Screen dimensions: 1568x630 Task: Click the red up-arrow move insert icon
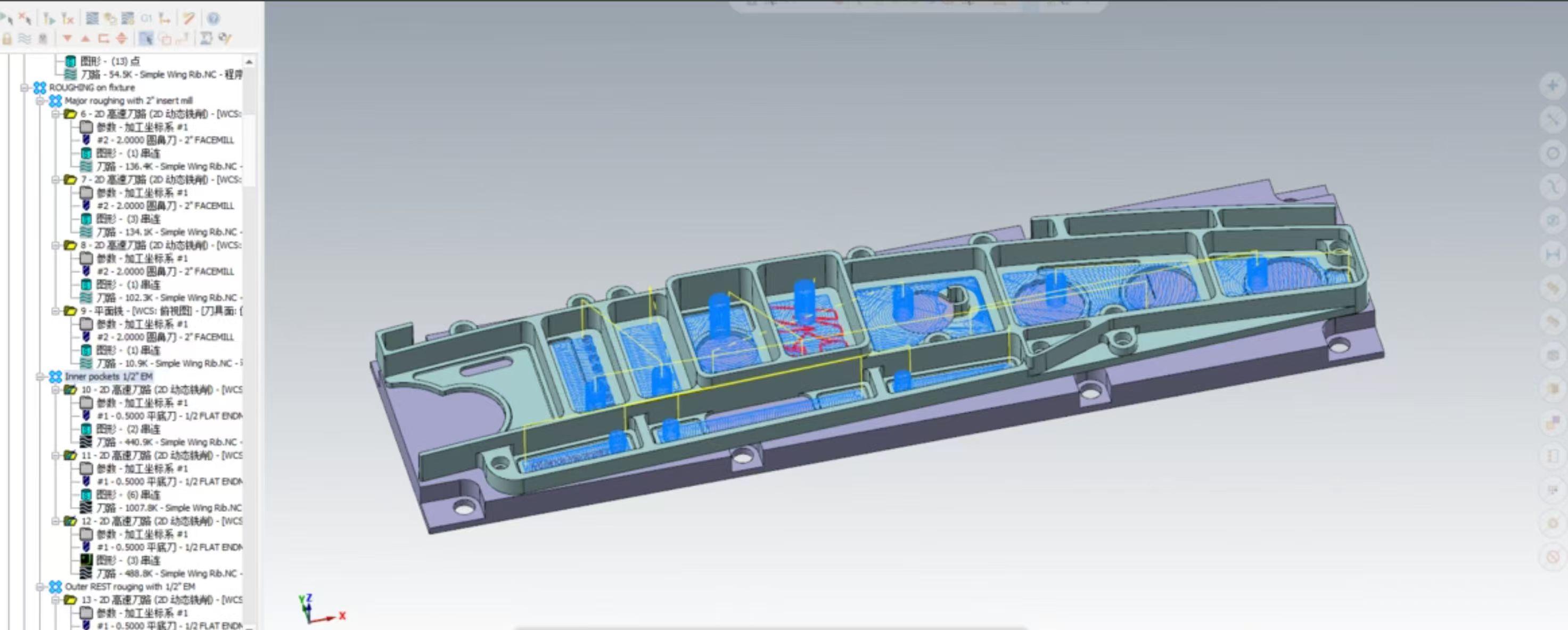[x=85, y=38]
